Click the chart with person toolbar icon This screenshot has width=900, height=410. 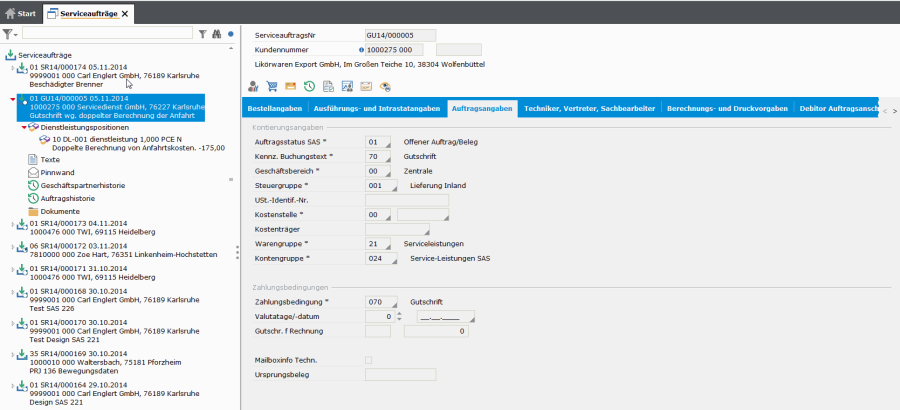(x=347, y=87)
